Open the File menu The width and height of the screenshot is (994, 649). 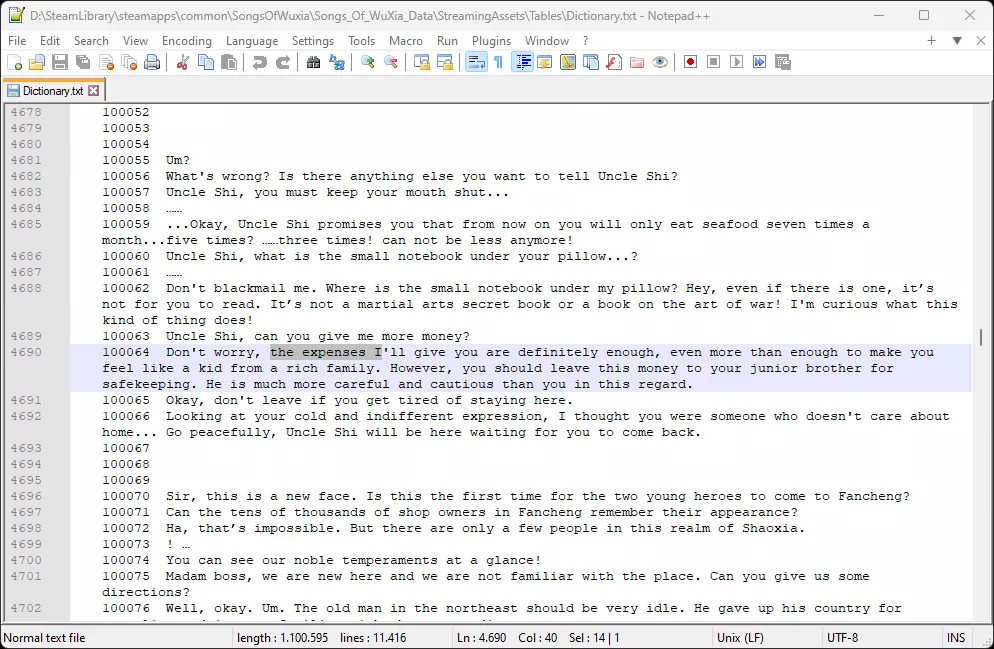coord(17,41)
